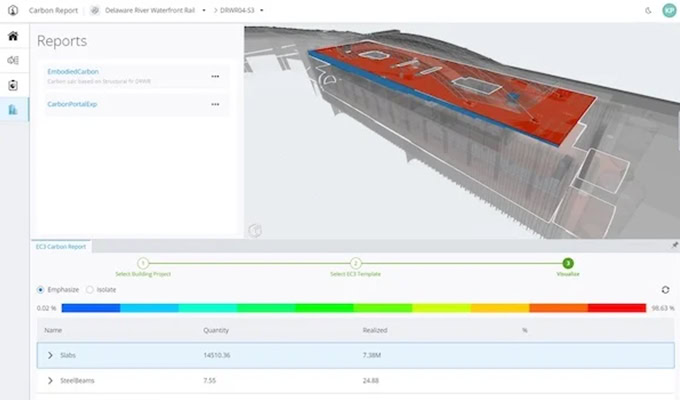
Task: Toggle dark mode moon icon
Action: pos(648,10)
